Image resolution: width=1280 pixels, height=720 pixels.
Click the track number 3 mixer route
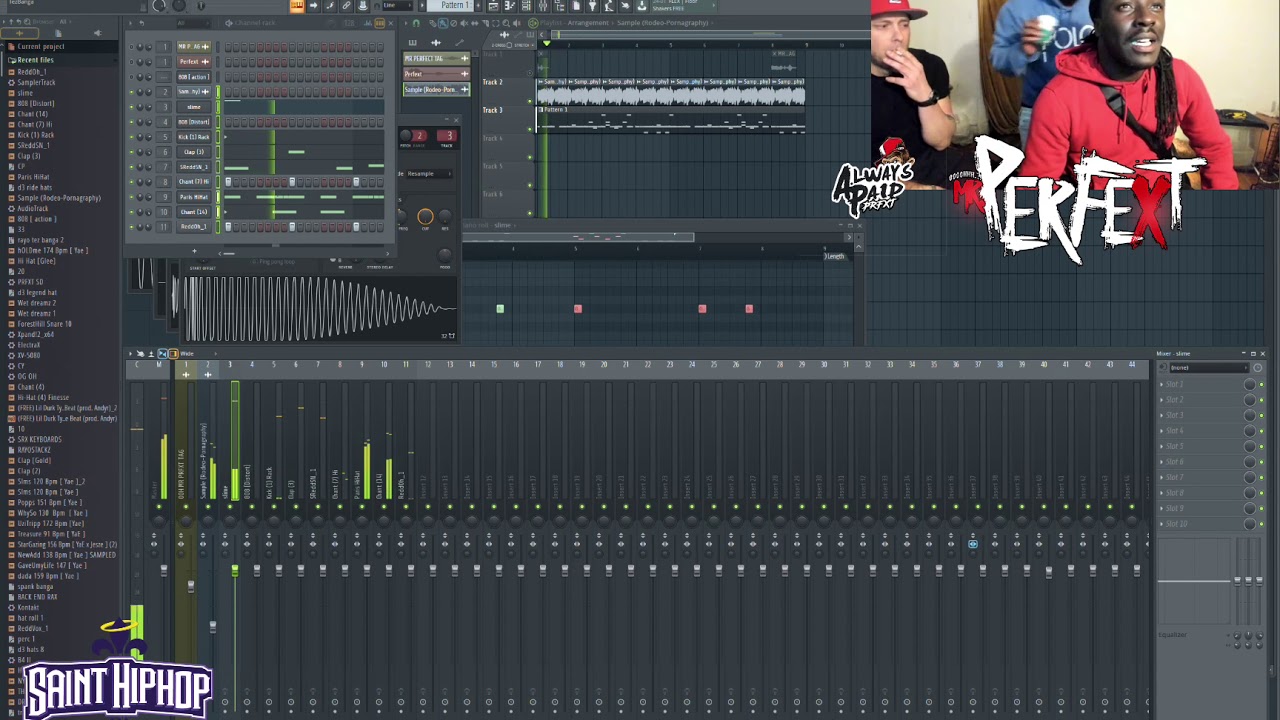point(449,136)
